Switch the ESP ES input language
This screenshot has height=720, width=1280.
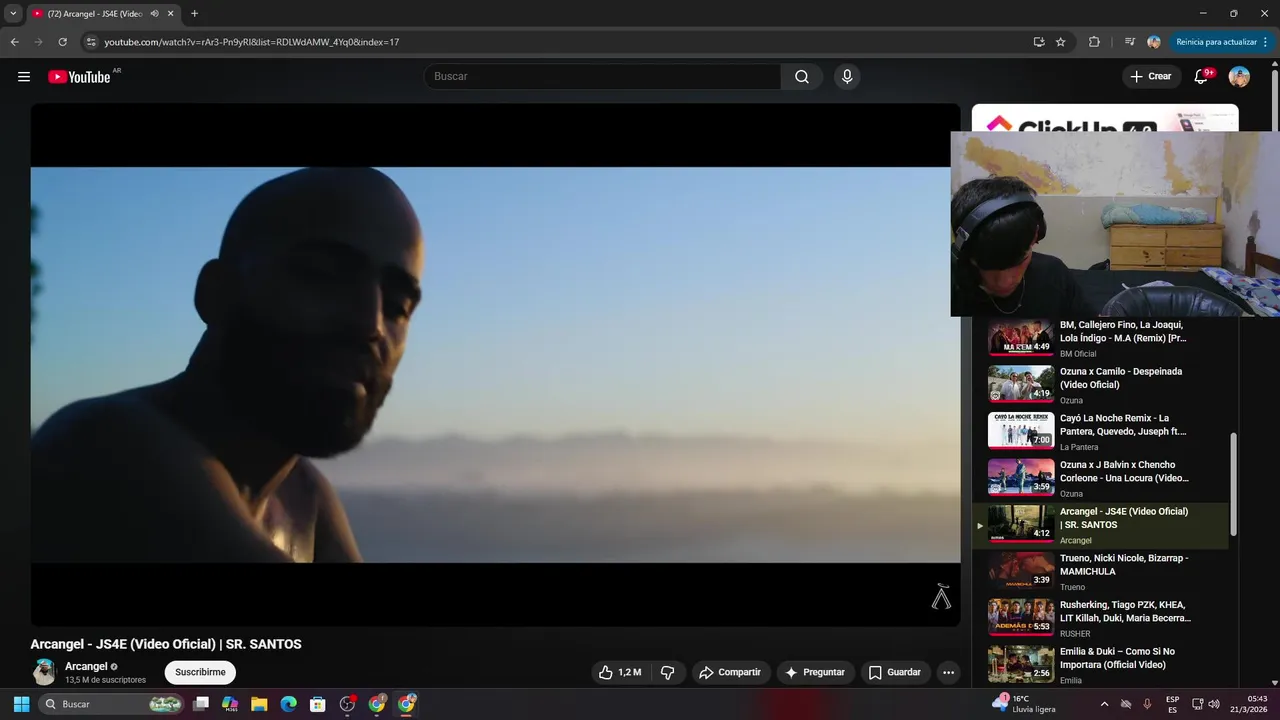coord(1172,704)
